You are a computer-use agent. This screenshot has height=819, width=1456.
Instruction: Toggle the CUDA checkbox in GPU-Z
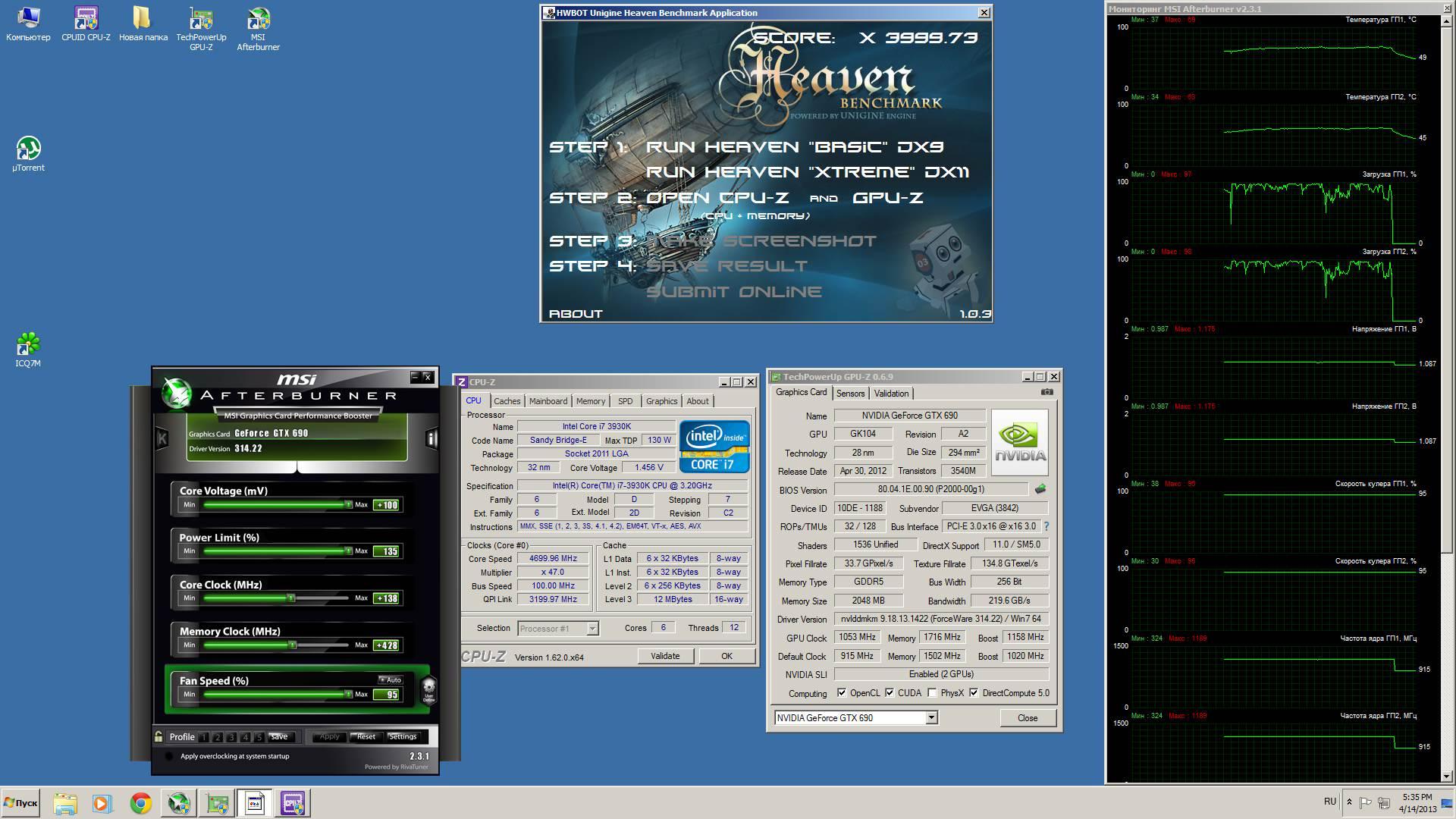(x=889, y=692)
